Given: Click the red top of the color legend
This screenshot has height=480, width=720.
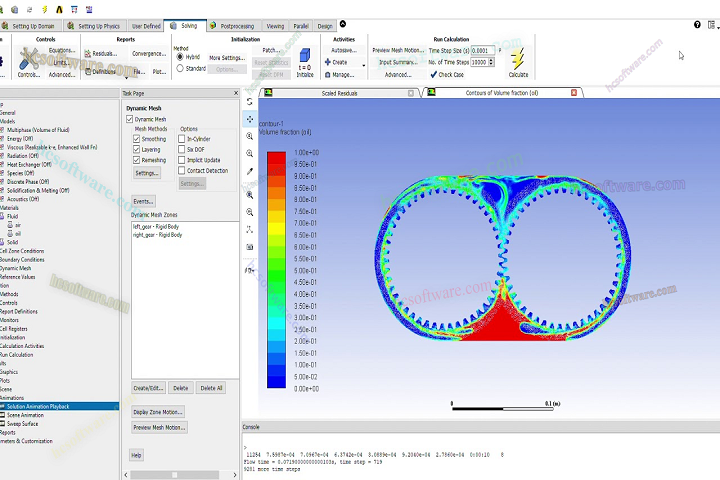Looking at the screenshot, I should [x=276, y=158].
